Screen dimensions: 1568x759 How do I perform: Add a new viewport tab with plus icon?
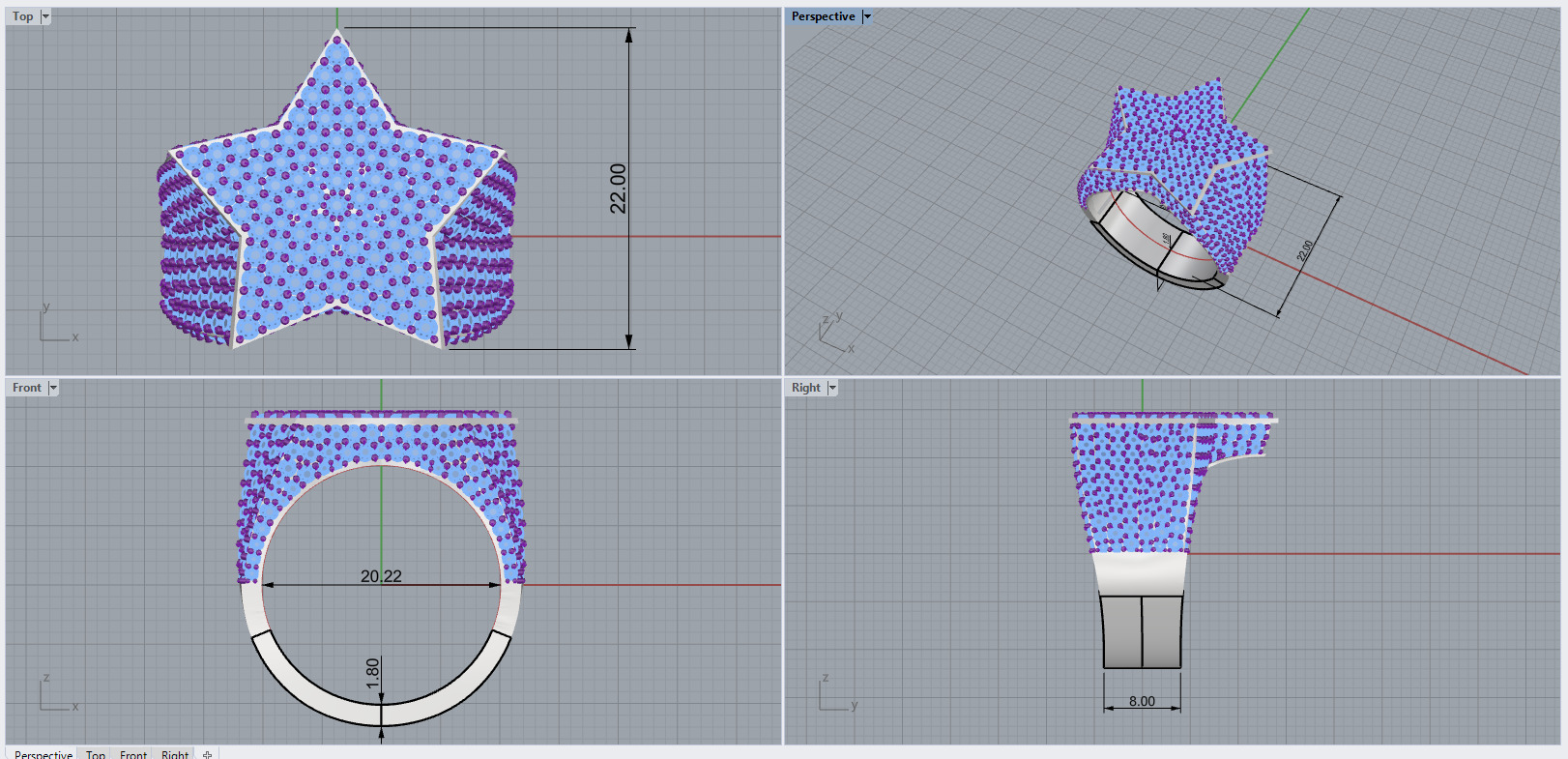[207, 754]
